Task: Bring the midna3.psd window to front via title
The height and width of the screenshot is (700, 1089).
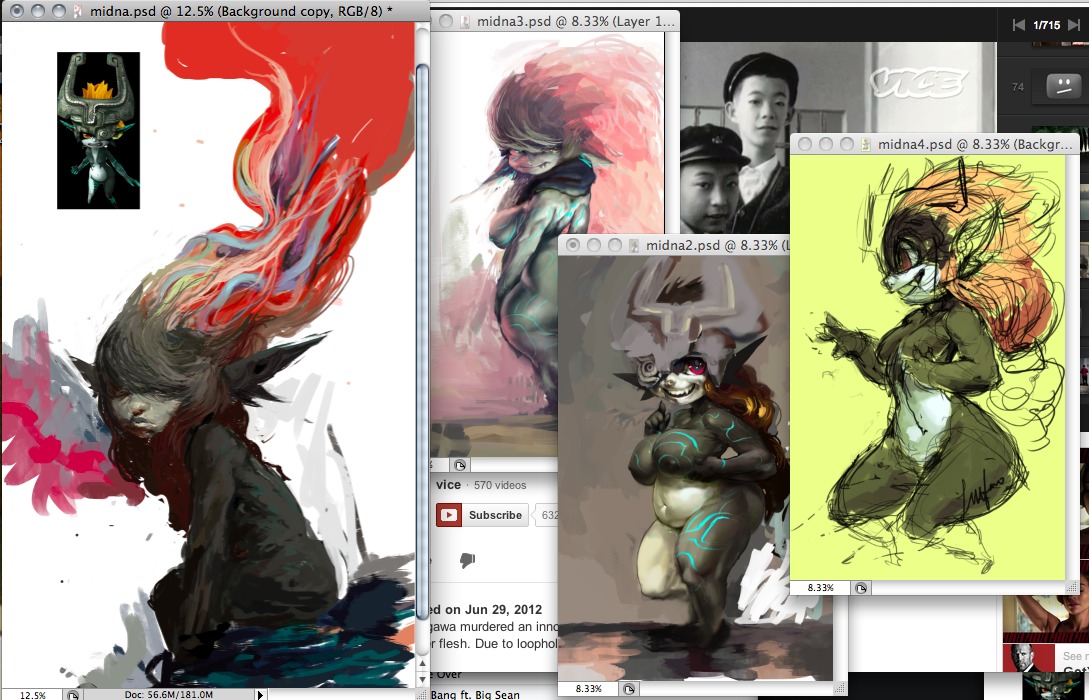Action: [576, 22]
